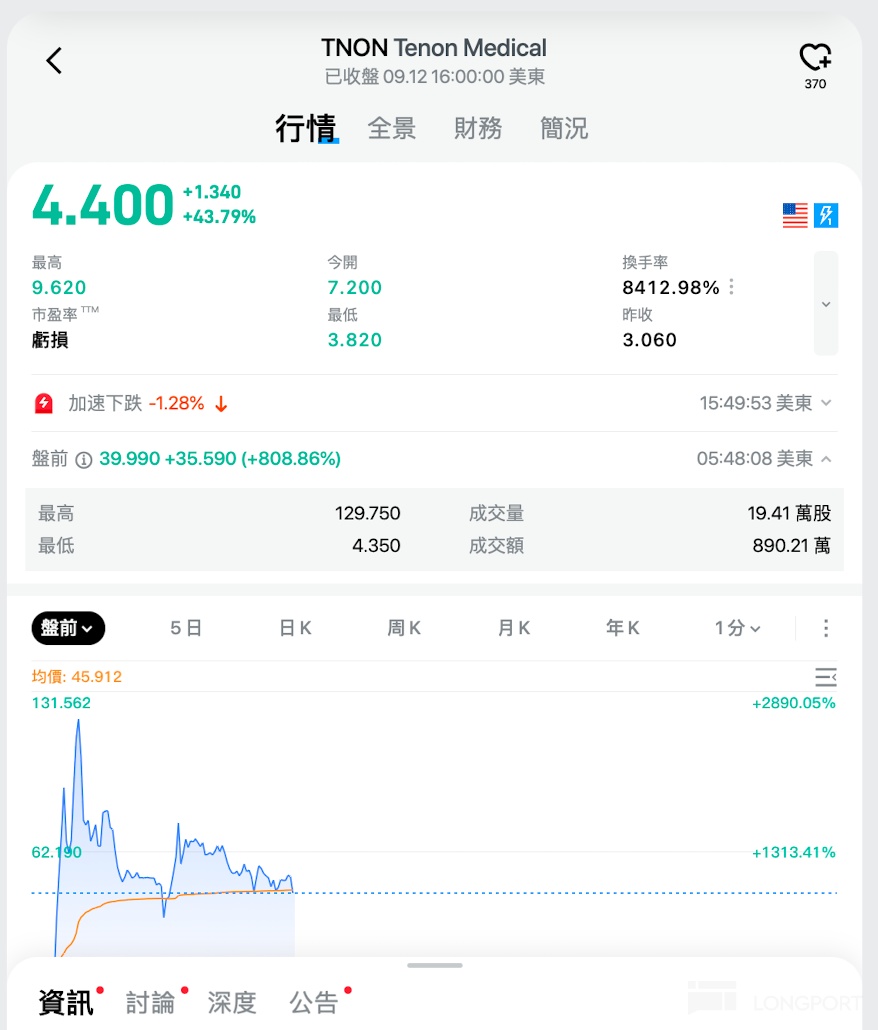Viewport: 878px width, 1030px height.
Task: Tap the change value +43.79%
Action: click(219, 217)
